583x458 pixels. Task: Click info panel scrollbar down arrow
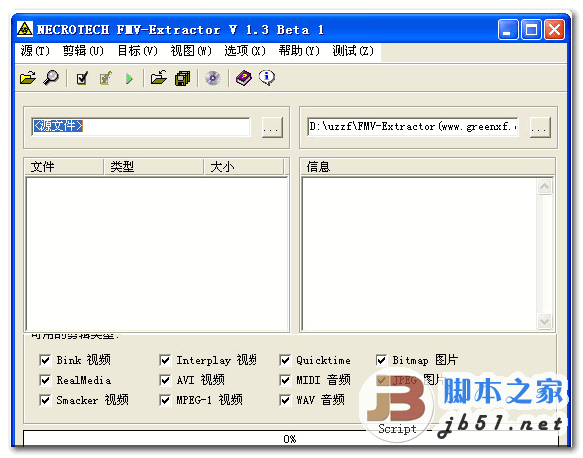[x=545, y=321]
